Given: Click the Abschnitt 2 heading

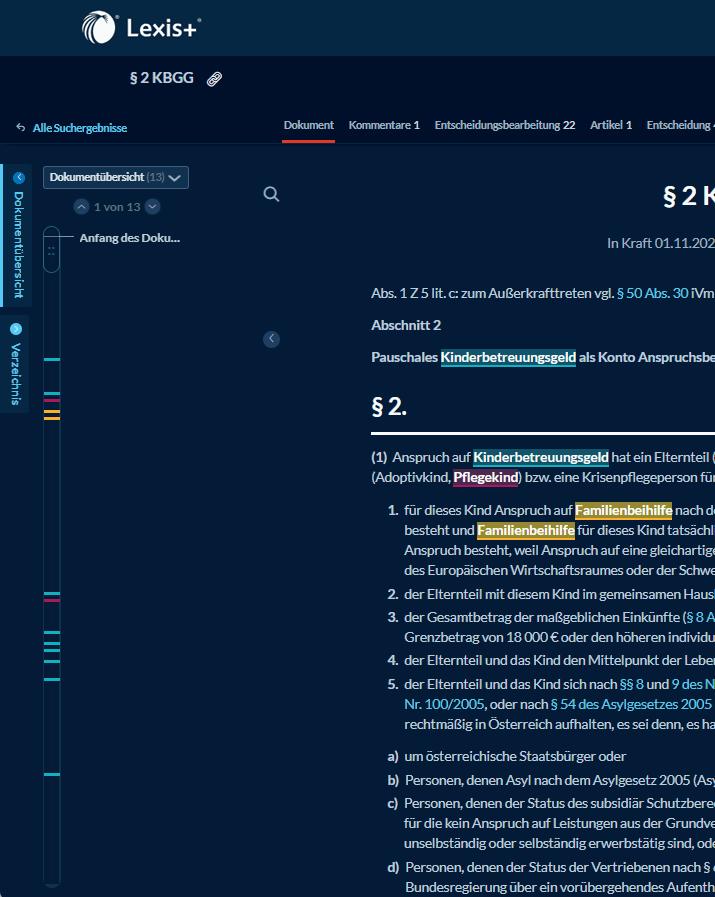Looking at the screenshot, I should (406, 326).
